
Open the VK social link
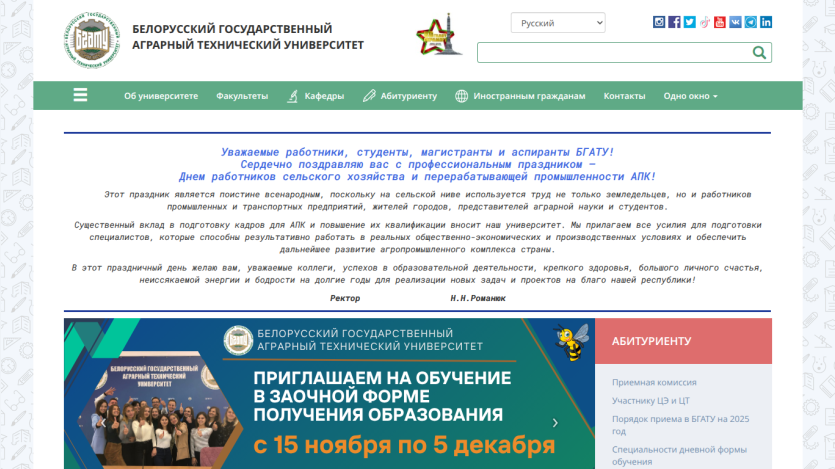tap(735, 22)
